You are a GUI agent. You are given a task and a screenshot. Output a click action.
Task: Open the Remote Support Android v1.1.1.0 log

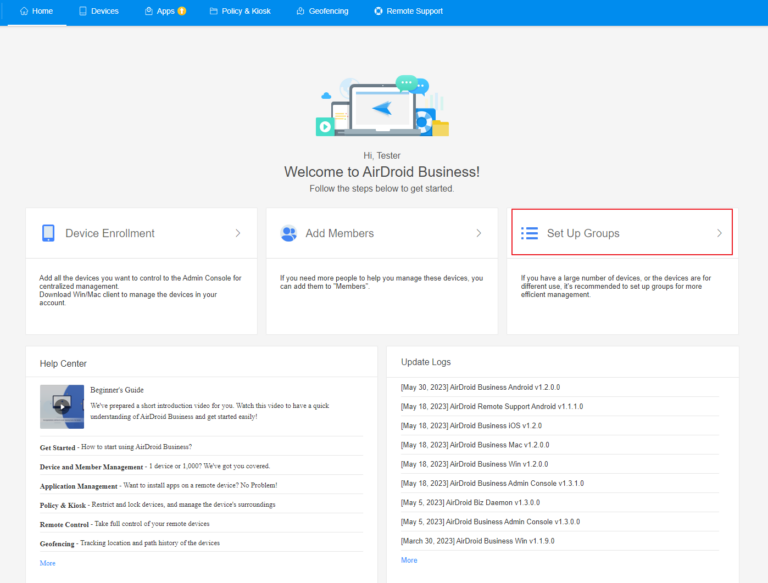(x=492, y=406)
